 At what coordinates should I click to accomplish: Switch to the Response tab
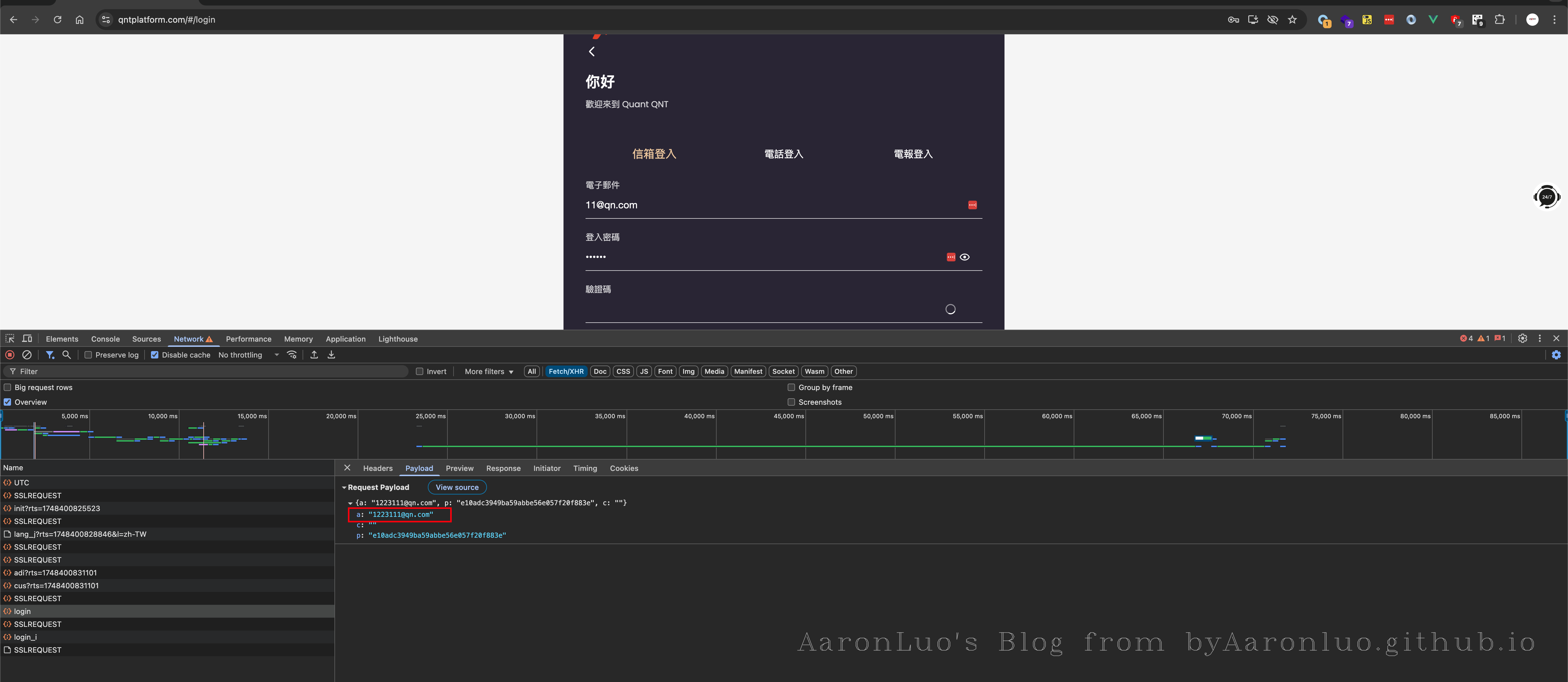pyautogui.click(x=503, y=468)
